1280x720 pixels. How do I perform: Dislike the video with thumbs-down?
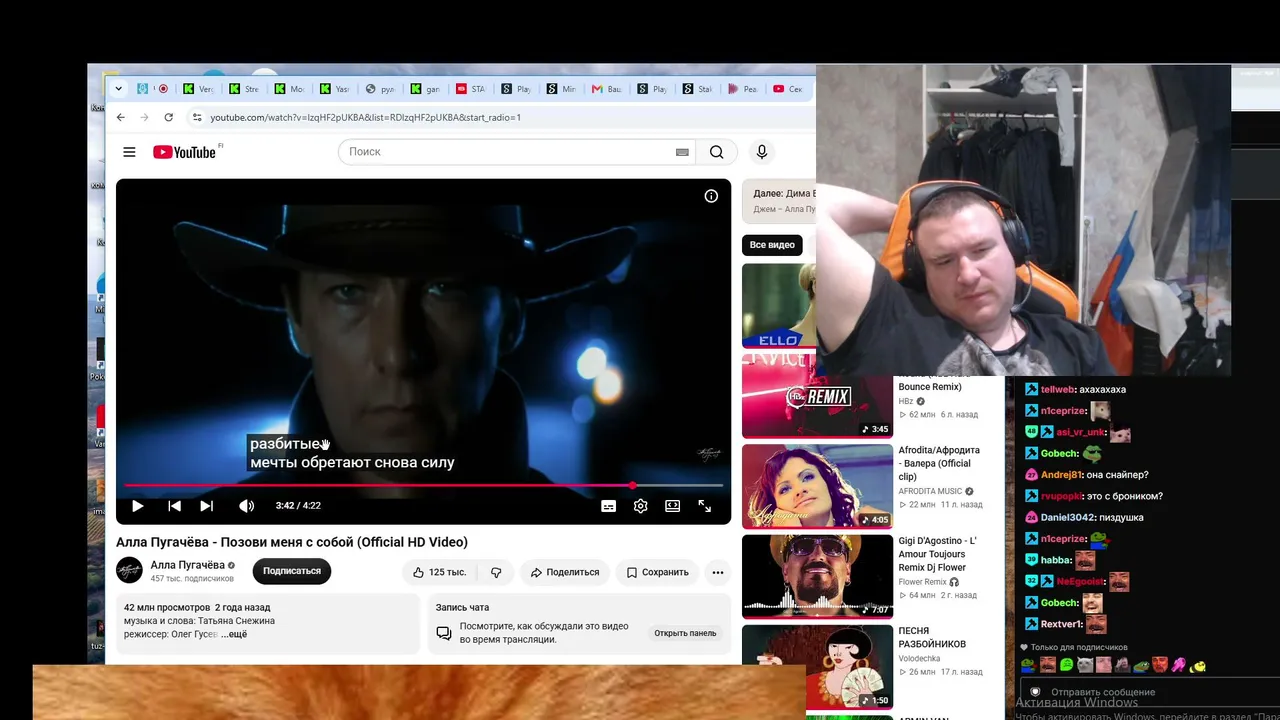point(496,572)
